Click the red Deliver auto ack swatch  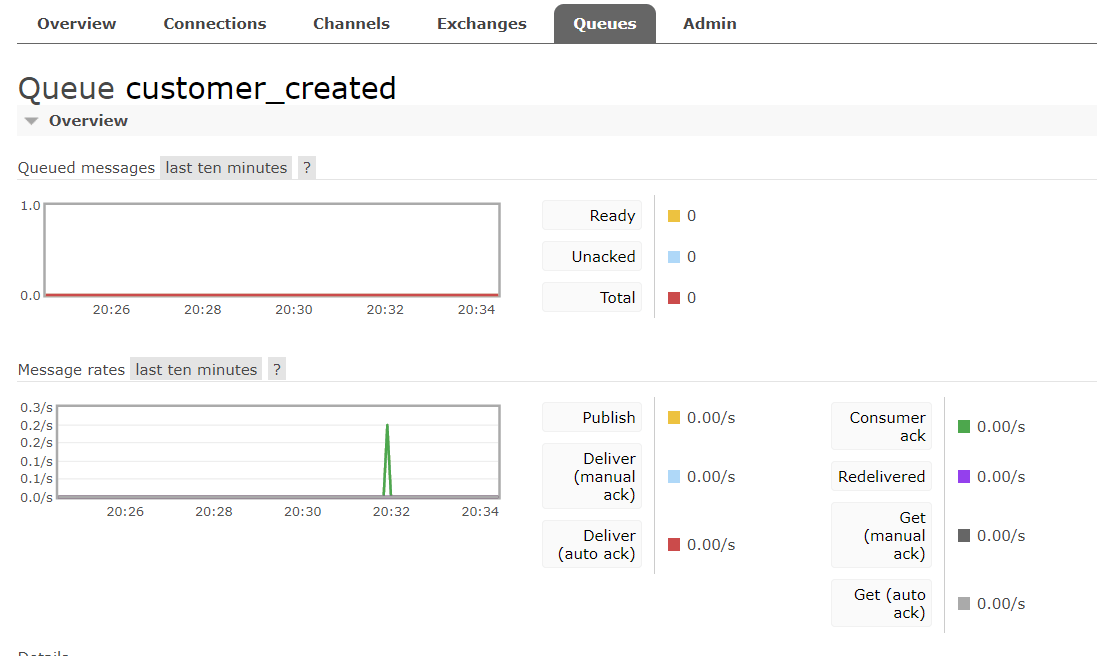(674, 545)
